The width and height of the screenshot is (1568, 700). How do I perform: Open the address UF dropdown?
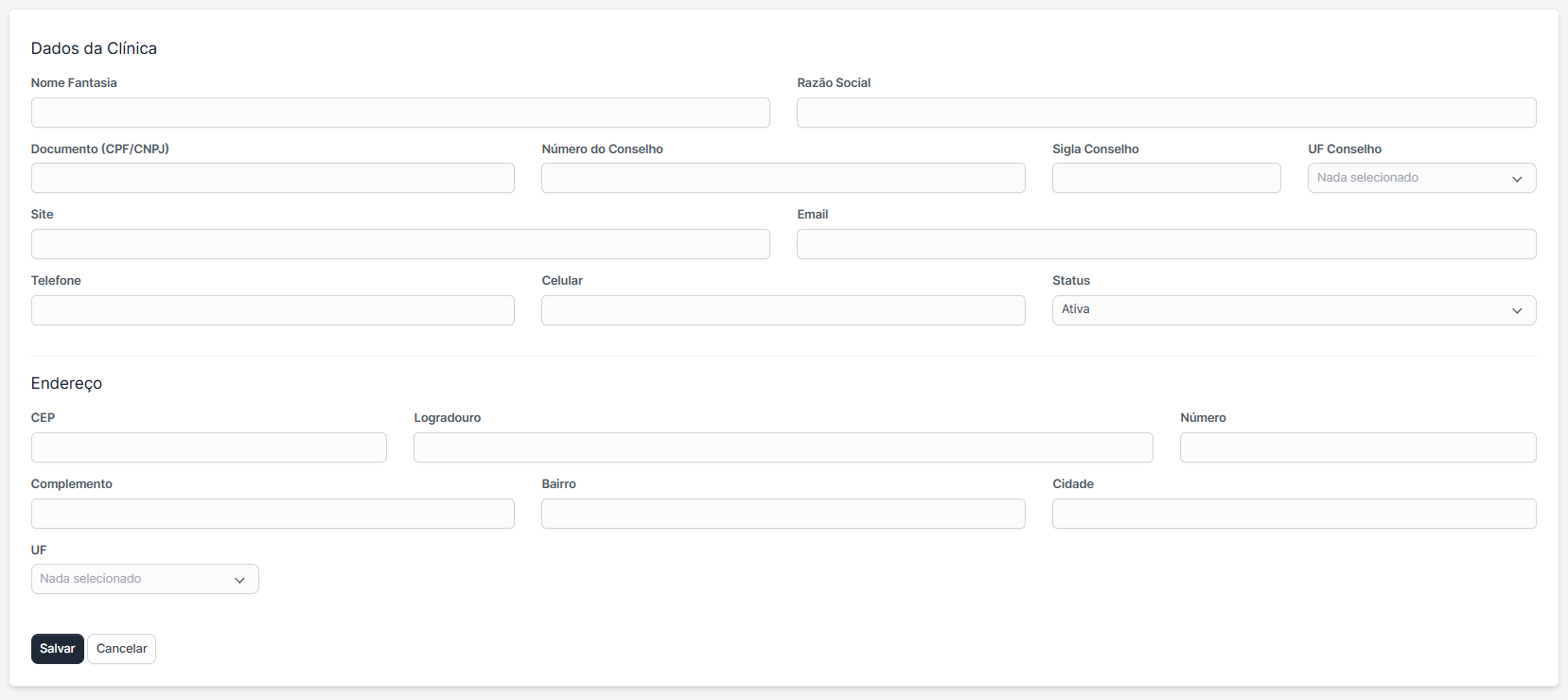pos(145,579)
